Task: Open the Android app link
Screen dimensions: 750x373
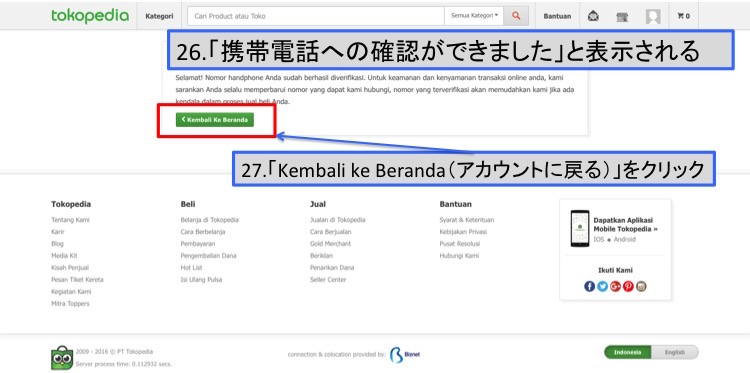Action: (625, 240)
